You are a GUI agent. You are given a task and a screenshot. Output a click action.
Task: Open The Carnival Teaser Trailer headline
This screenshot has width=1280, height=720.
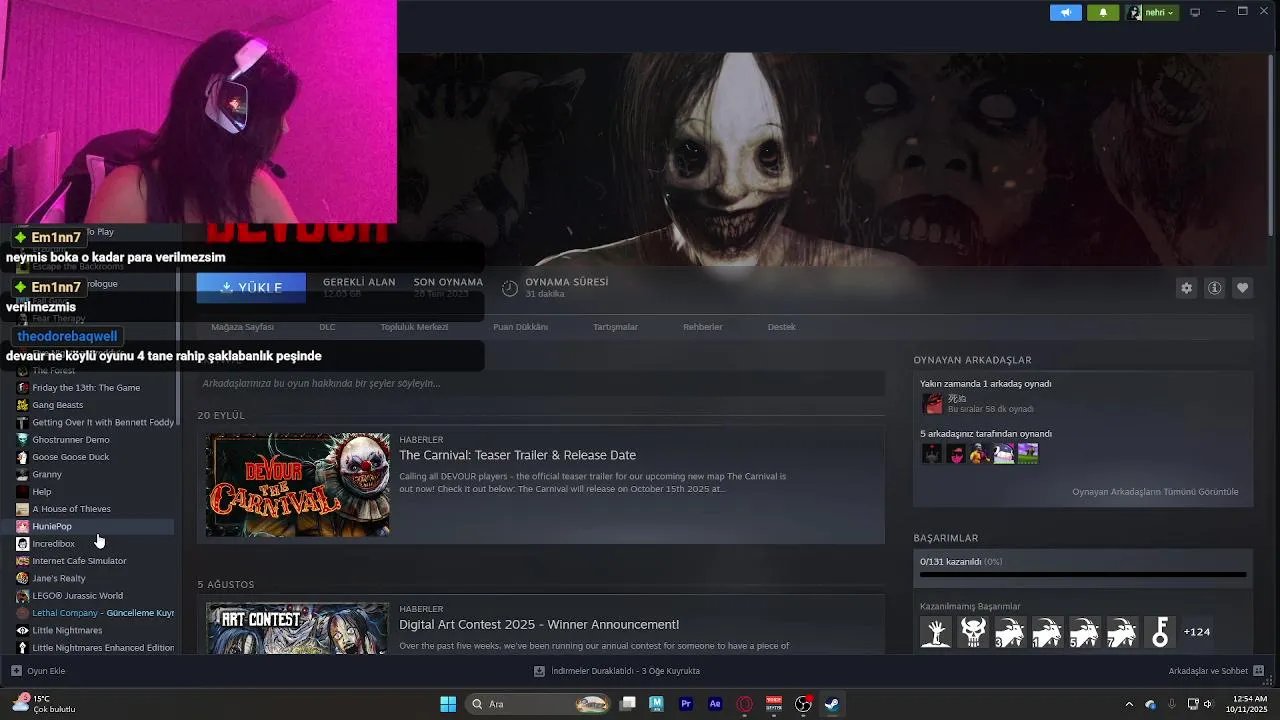point(517,455)
